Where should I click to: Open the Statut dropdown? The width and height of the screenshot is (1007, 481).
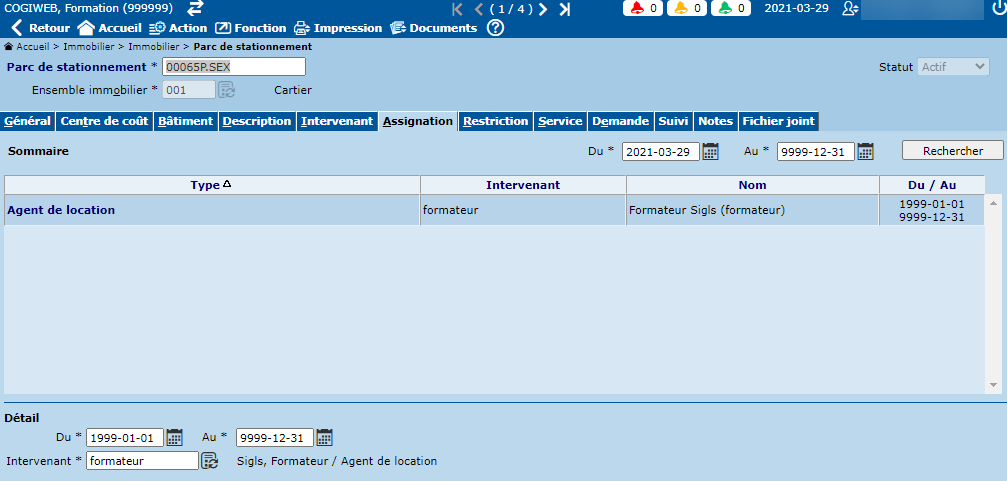point(953,67)
